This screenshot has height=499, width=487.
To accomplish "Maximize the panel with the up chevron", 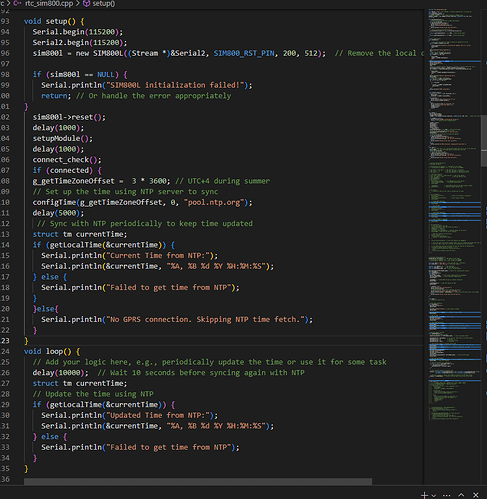I will coord(461,495).
